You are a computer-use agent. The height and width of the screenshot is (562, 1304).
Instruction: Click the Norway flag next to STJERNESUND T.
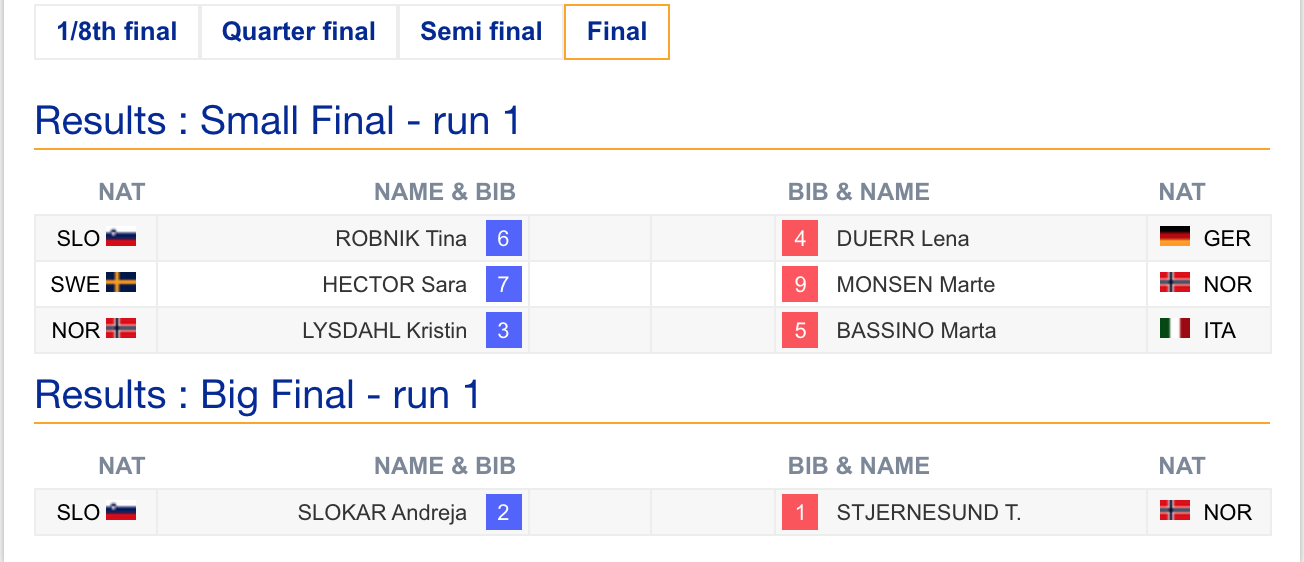click(1175, 511)
